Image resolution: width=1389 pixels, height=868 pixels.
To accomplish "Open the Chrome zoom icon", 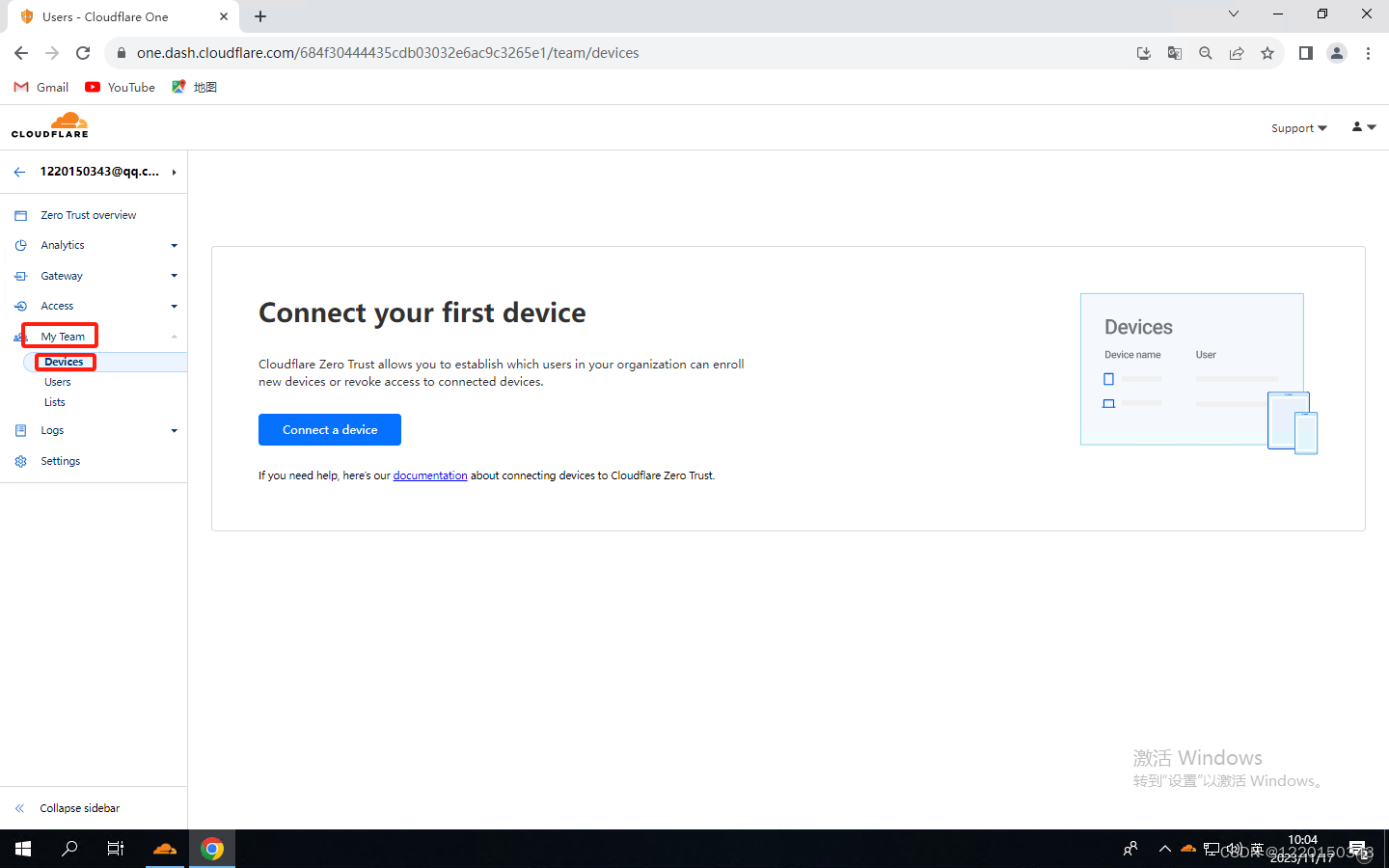I will 1206,53.
